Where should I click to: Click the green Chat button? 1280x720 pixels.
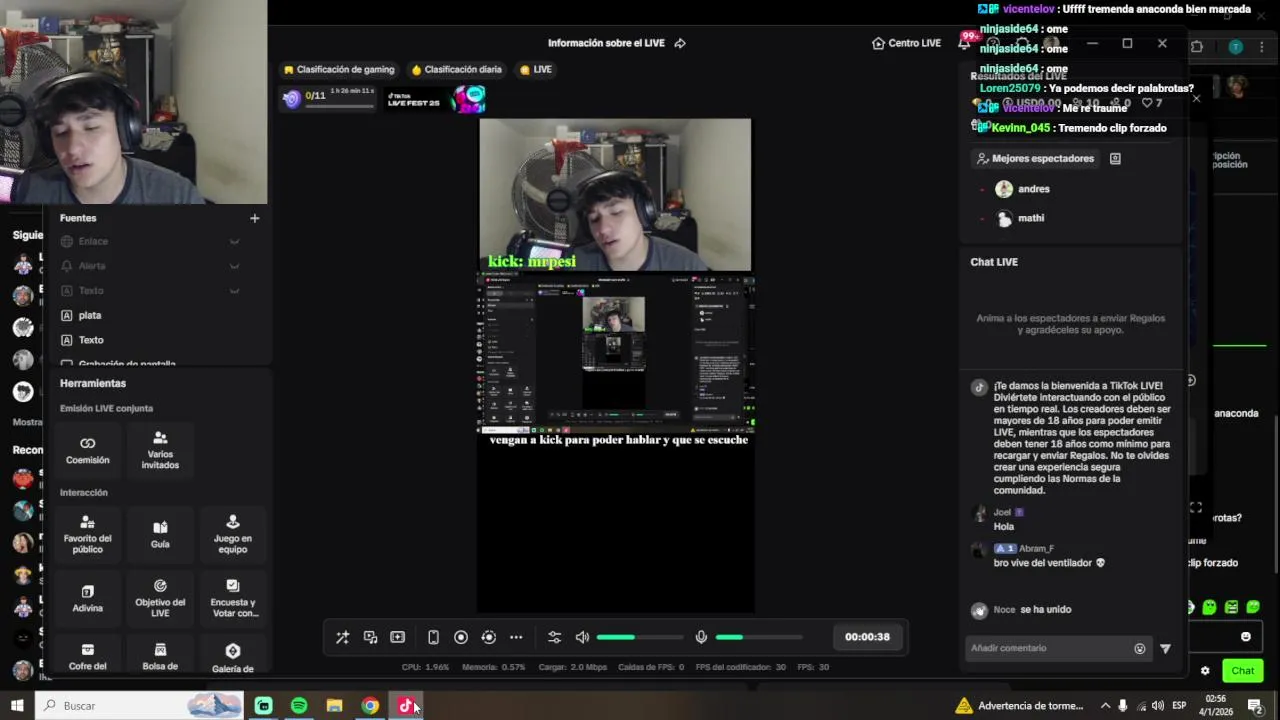click(x=1242, y=671)
